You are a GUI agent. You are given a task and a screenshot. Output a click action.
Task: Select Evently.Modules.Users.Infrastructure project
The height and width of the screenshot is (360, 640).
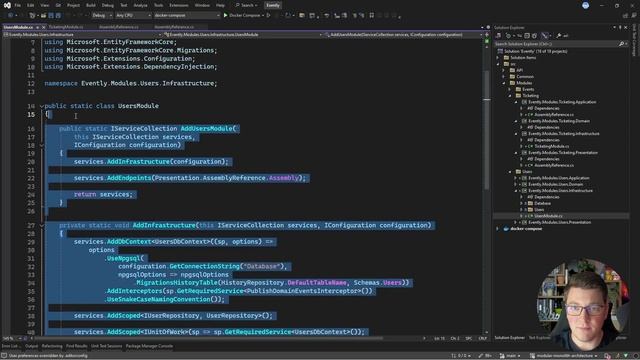560,191
